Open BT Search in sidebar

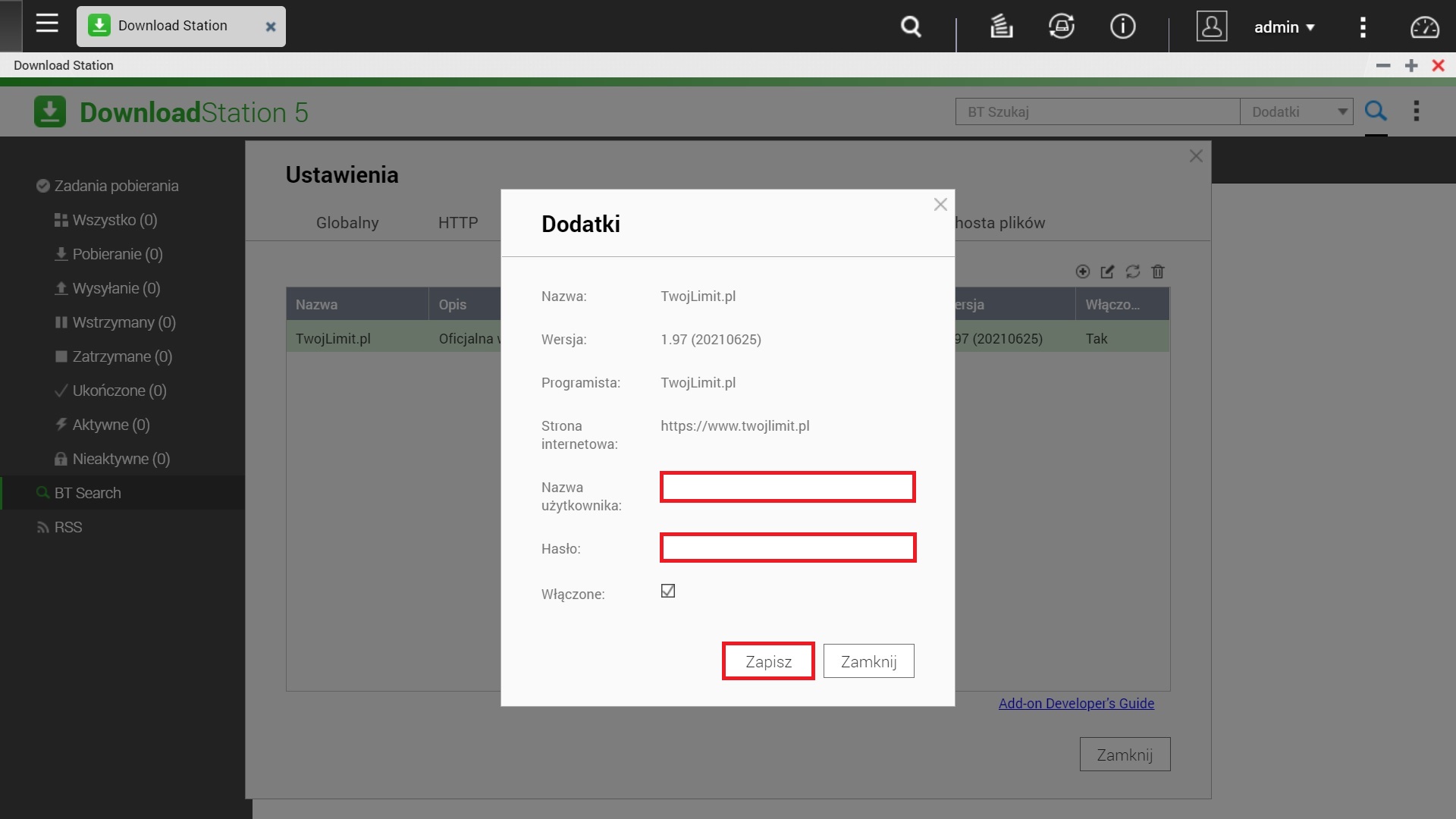pyautogui.click(x=79, y=493)
